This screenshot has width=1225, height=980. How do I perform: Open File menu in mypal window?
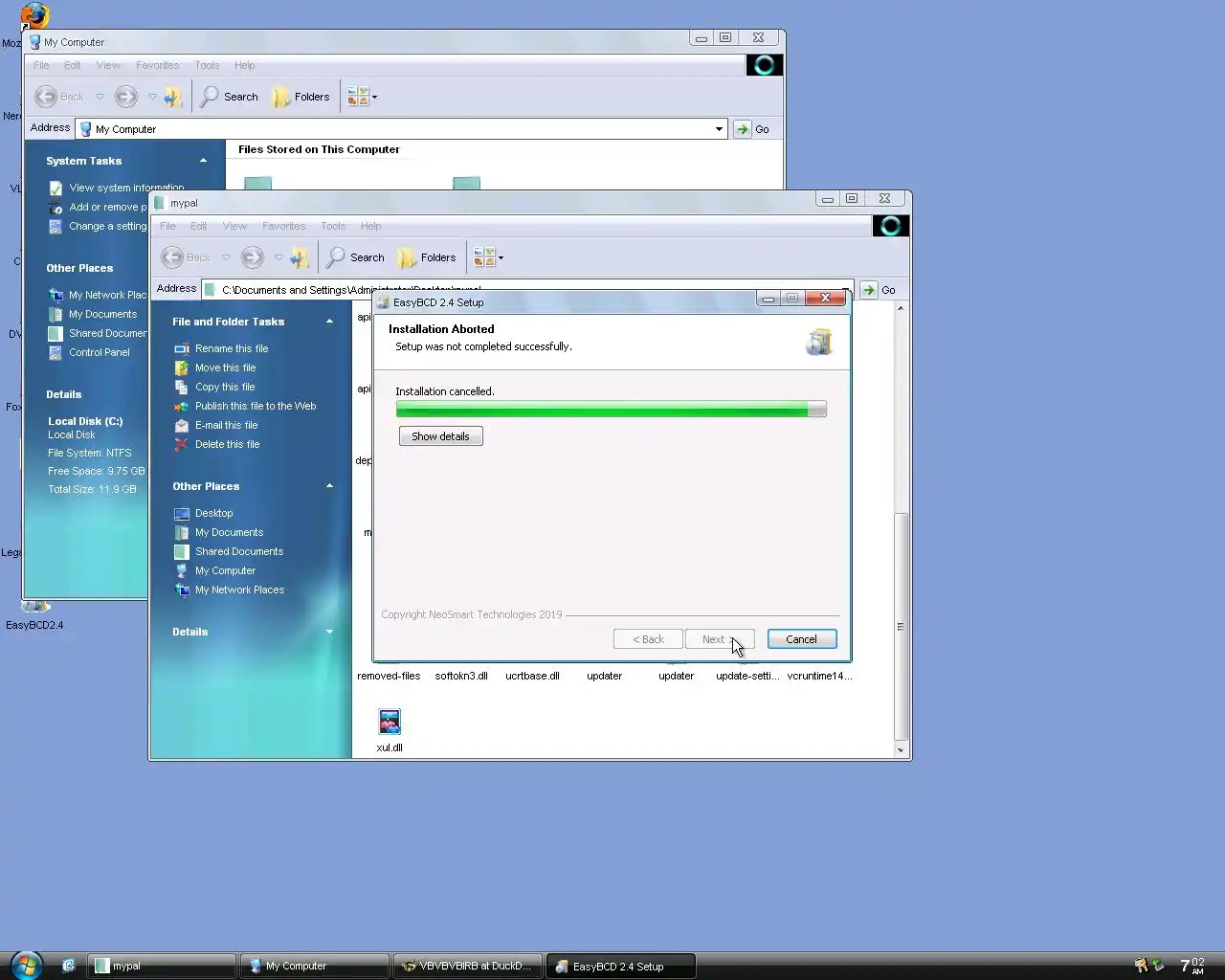pyautogui.click(x=167, y=227)
